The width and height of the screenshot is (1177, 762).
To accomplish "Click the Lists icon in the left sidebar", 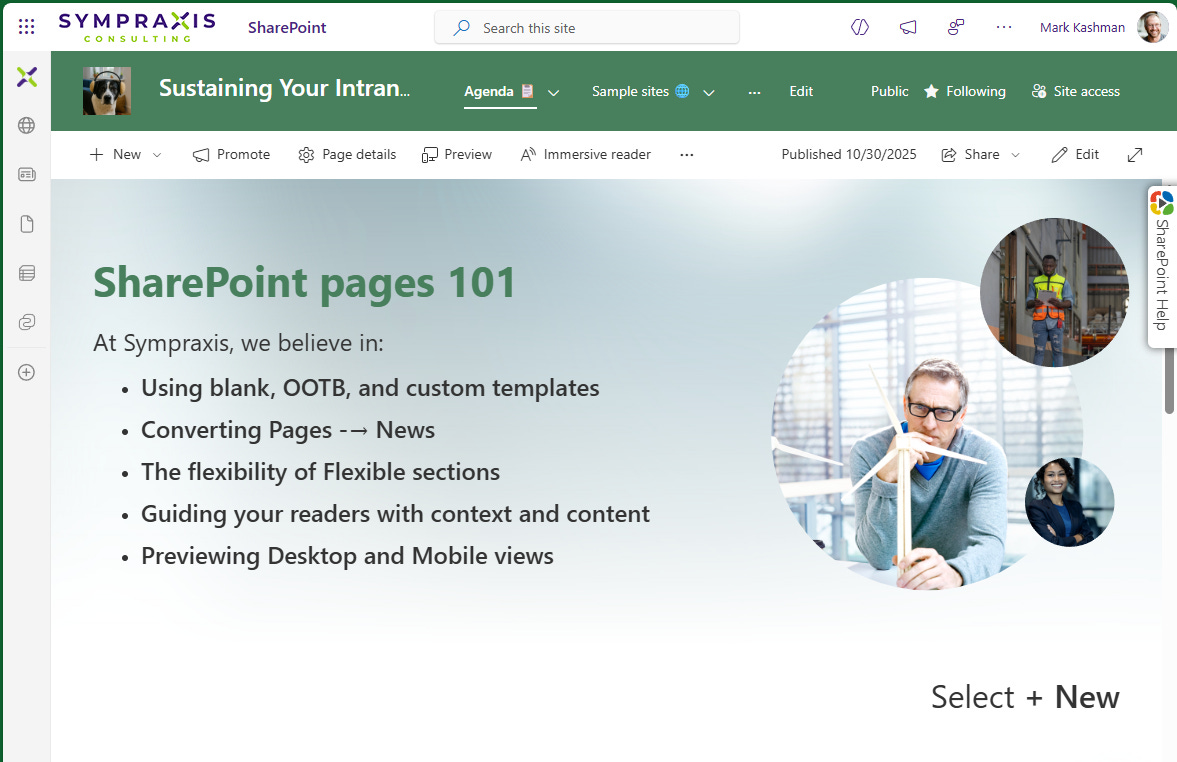I will [x=27, y=272].
